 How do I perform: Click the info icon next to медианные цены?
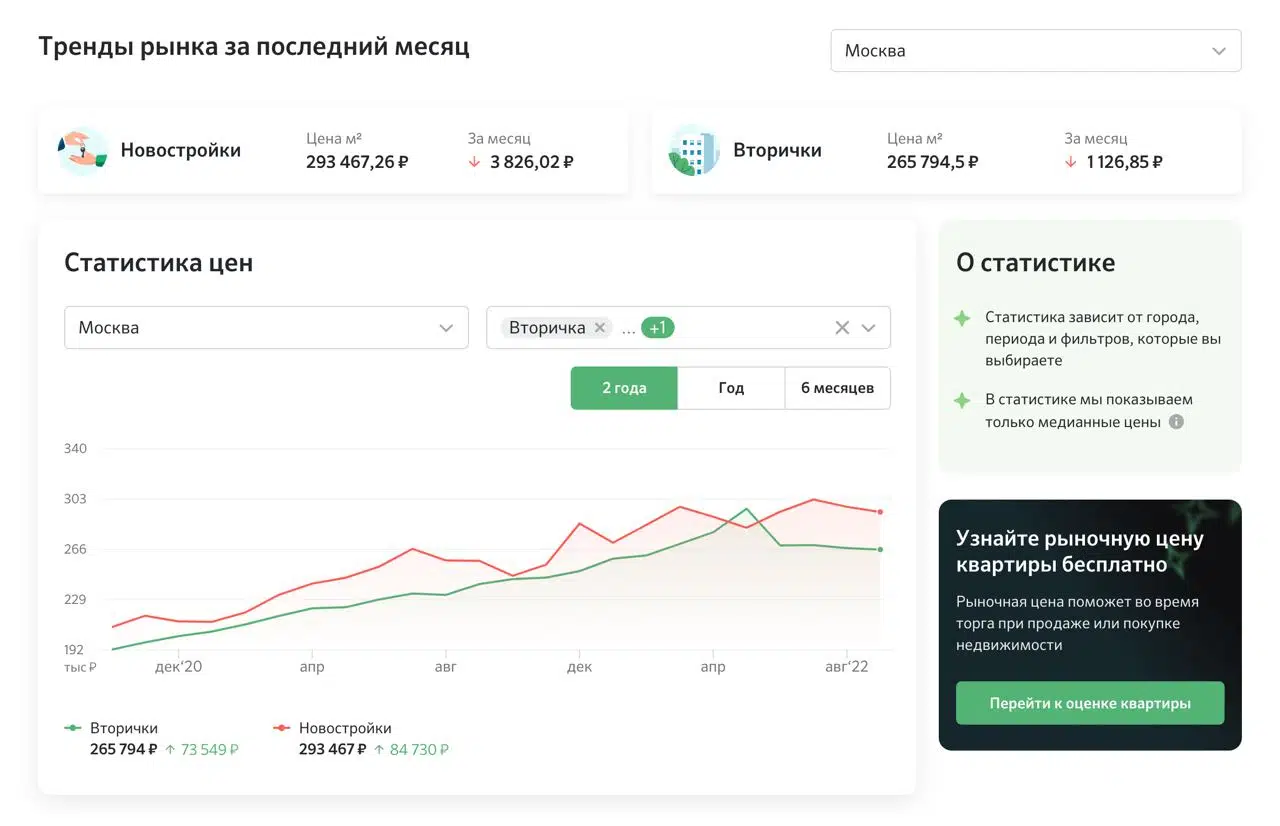(1176, 422)
